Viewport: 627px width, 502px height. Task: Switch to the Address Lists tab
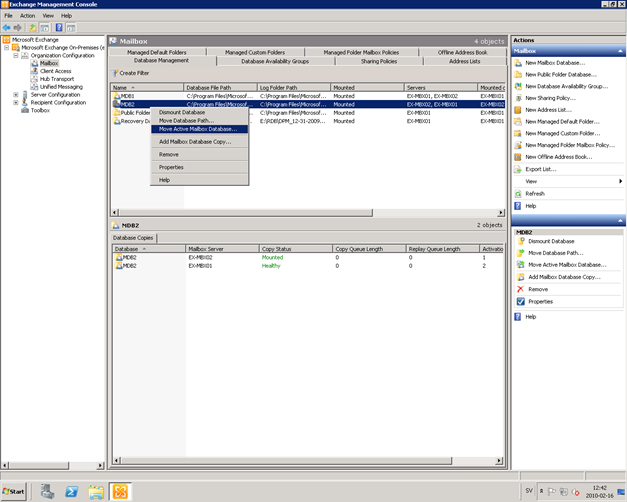click(x=465, y=61)
